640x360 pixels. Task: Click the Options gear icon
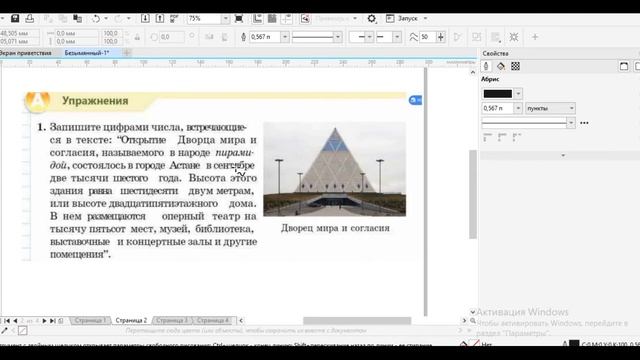(x=371, y=19)
